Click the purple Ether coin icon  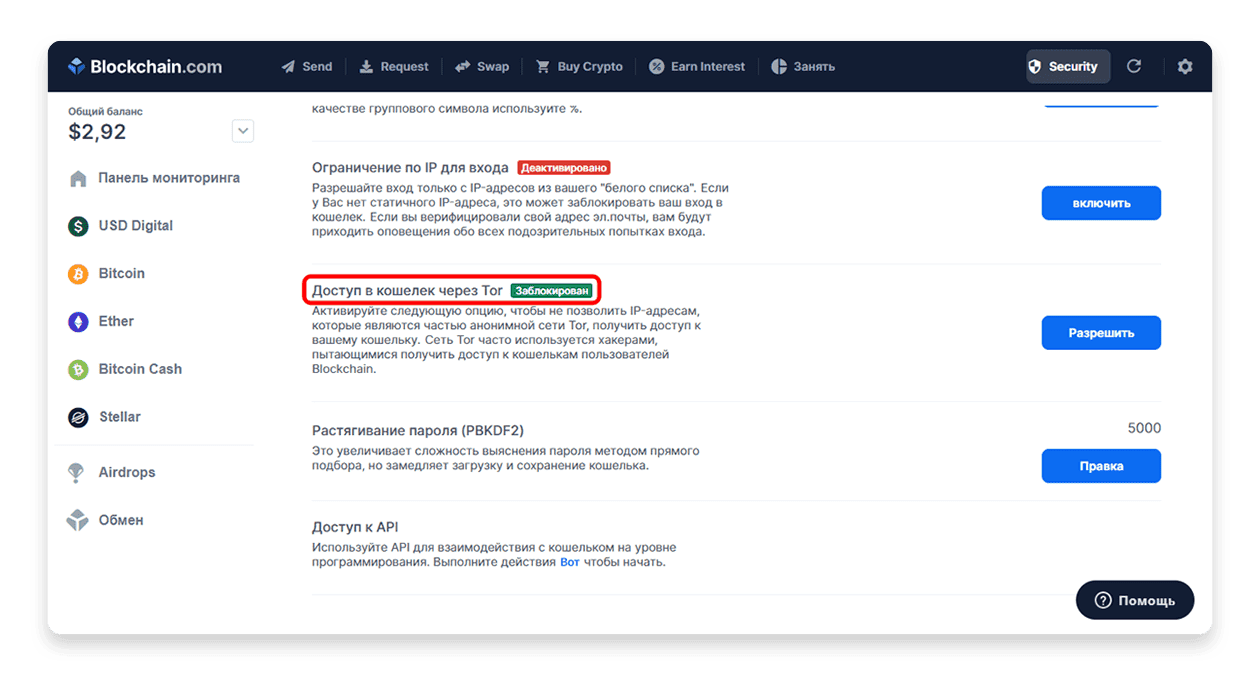coord(78,322)
